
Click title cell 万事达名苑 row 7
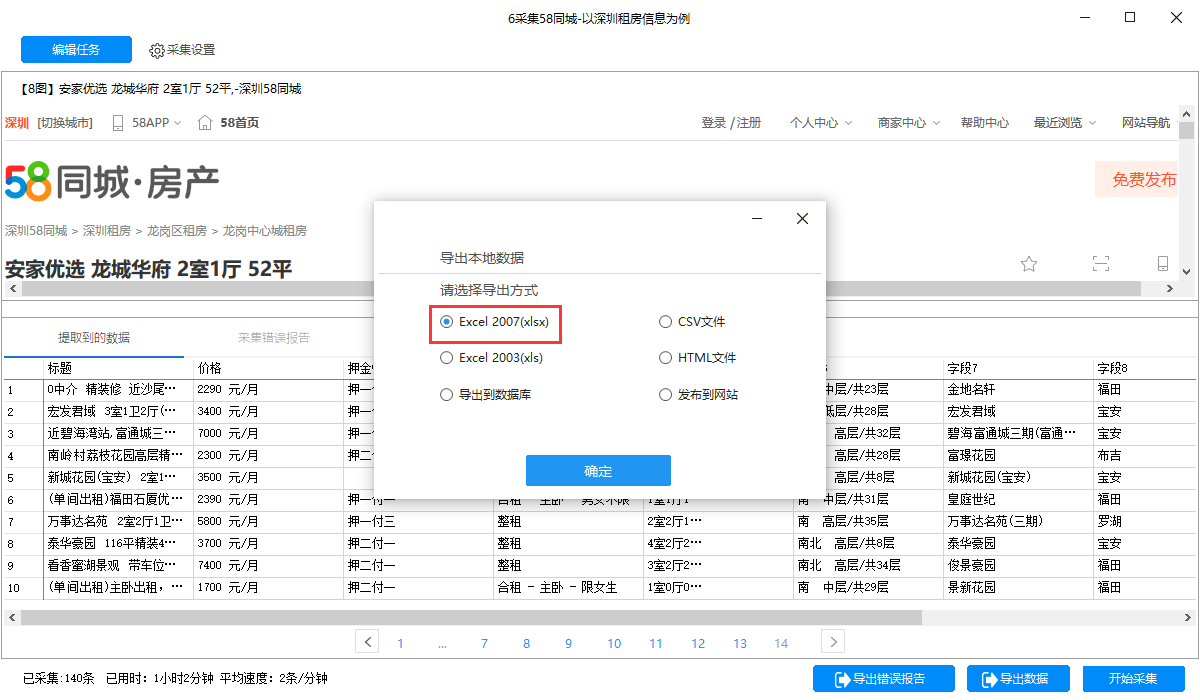pyautogui.click(x=118, y=521)
